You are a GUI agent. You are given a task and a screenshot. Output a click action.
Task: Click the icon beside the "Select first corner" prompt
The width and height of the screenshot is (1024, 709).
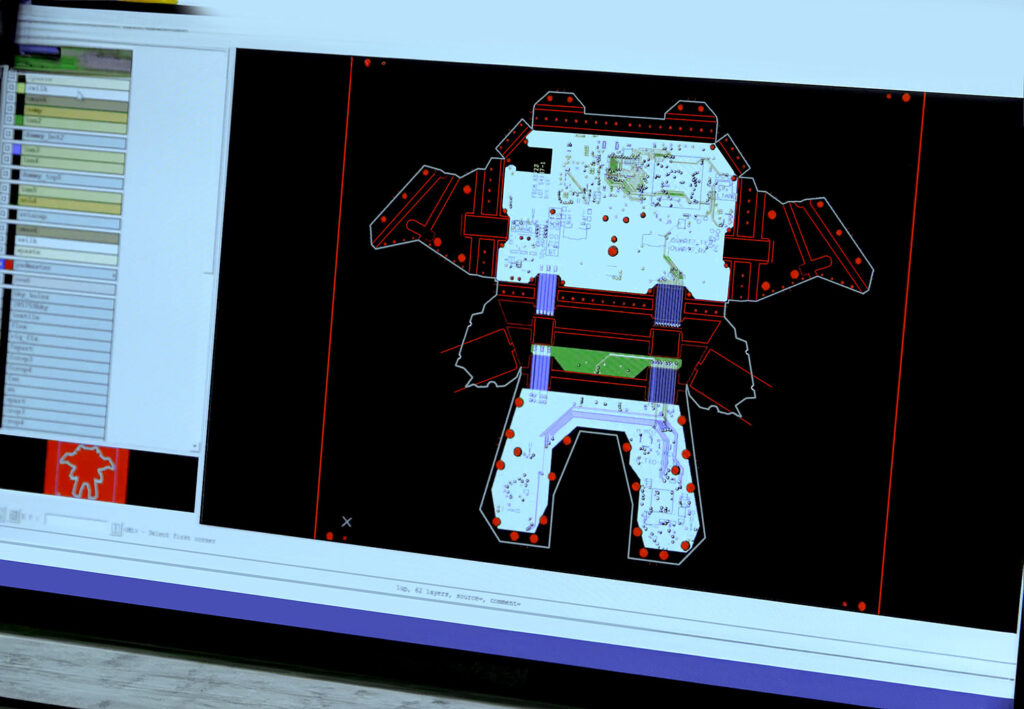[x=116, y=528]
